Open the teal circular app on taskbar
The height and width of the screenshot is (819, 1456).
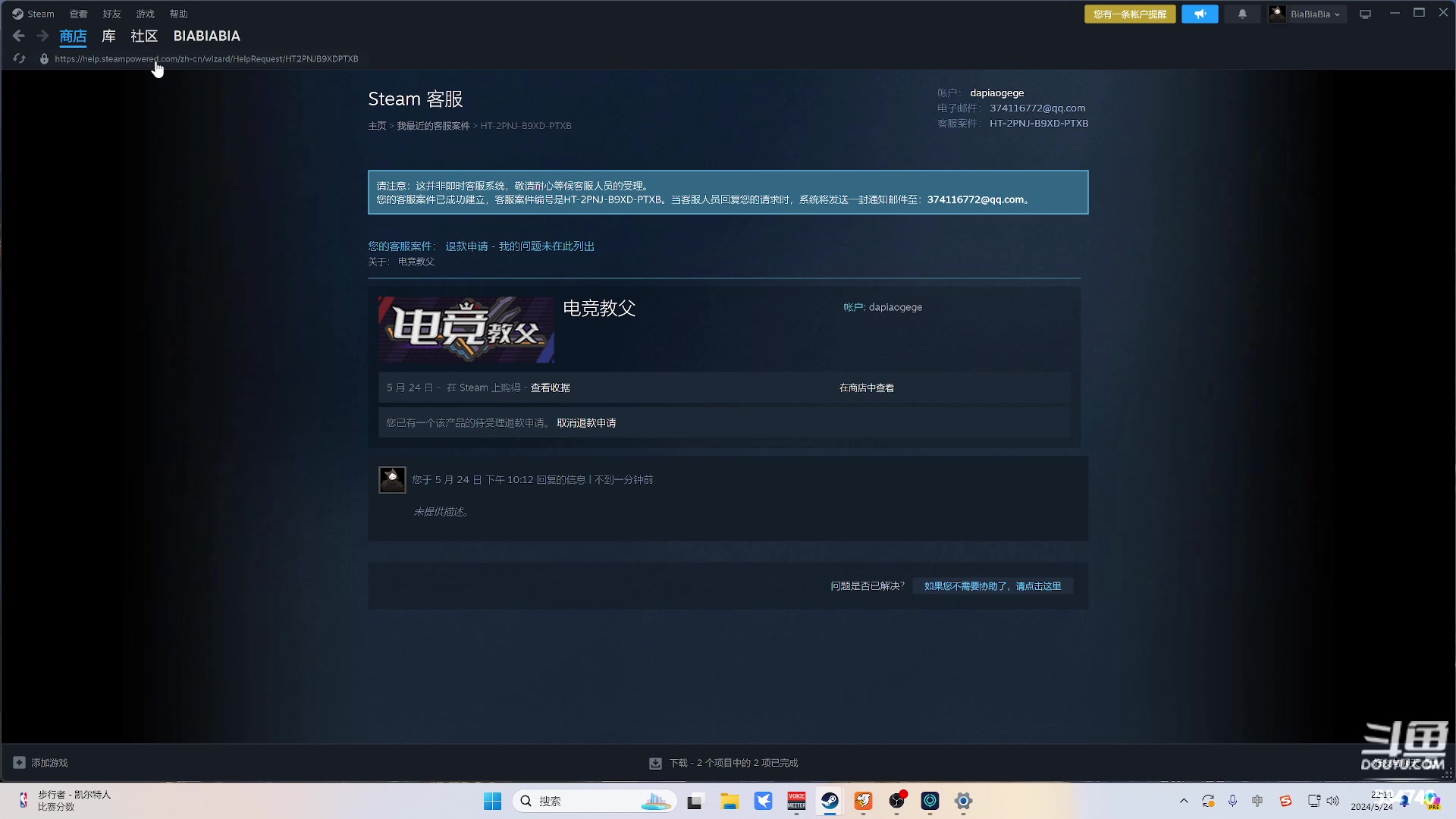[930, 801]
